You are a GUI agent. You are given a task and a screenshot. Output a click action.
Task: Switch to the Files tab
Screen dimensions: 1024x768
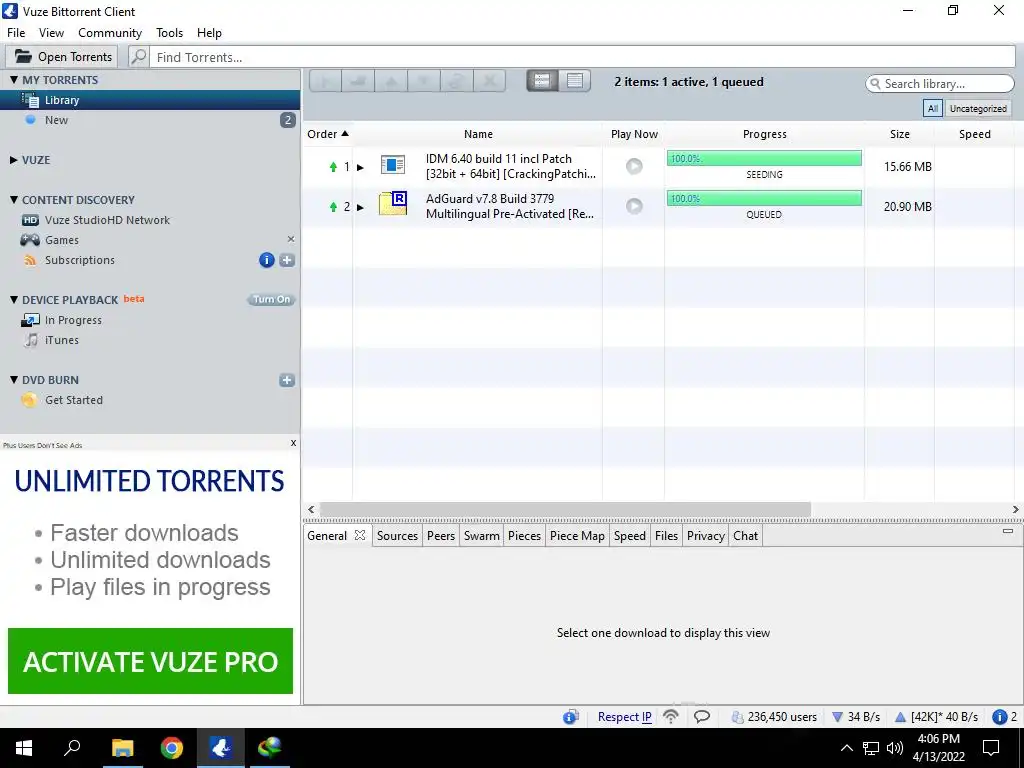tap(666, 536)
